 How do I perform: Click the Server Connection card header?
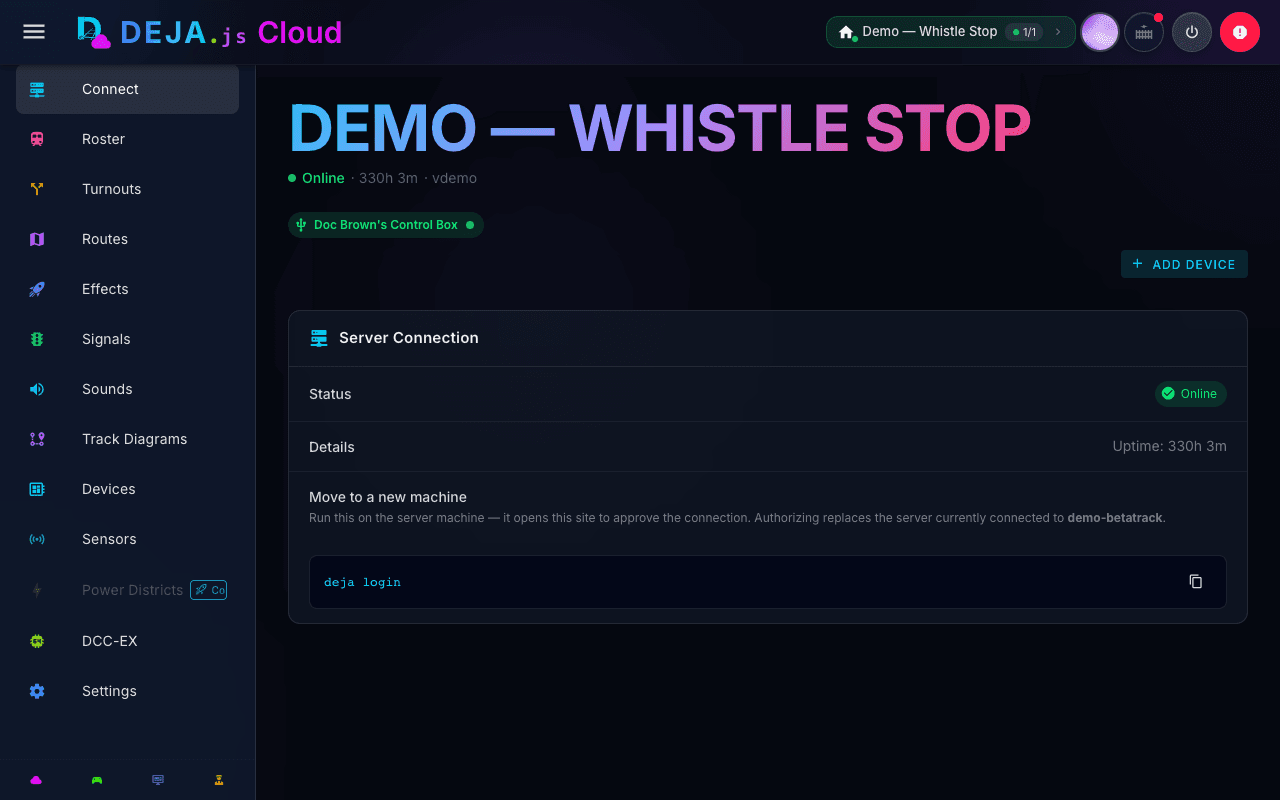tap(768, 338)
